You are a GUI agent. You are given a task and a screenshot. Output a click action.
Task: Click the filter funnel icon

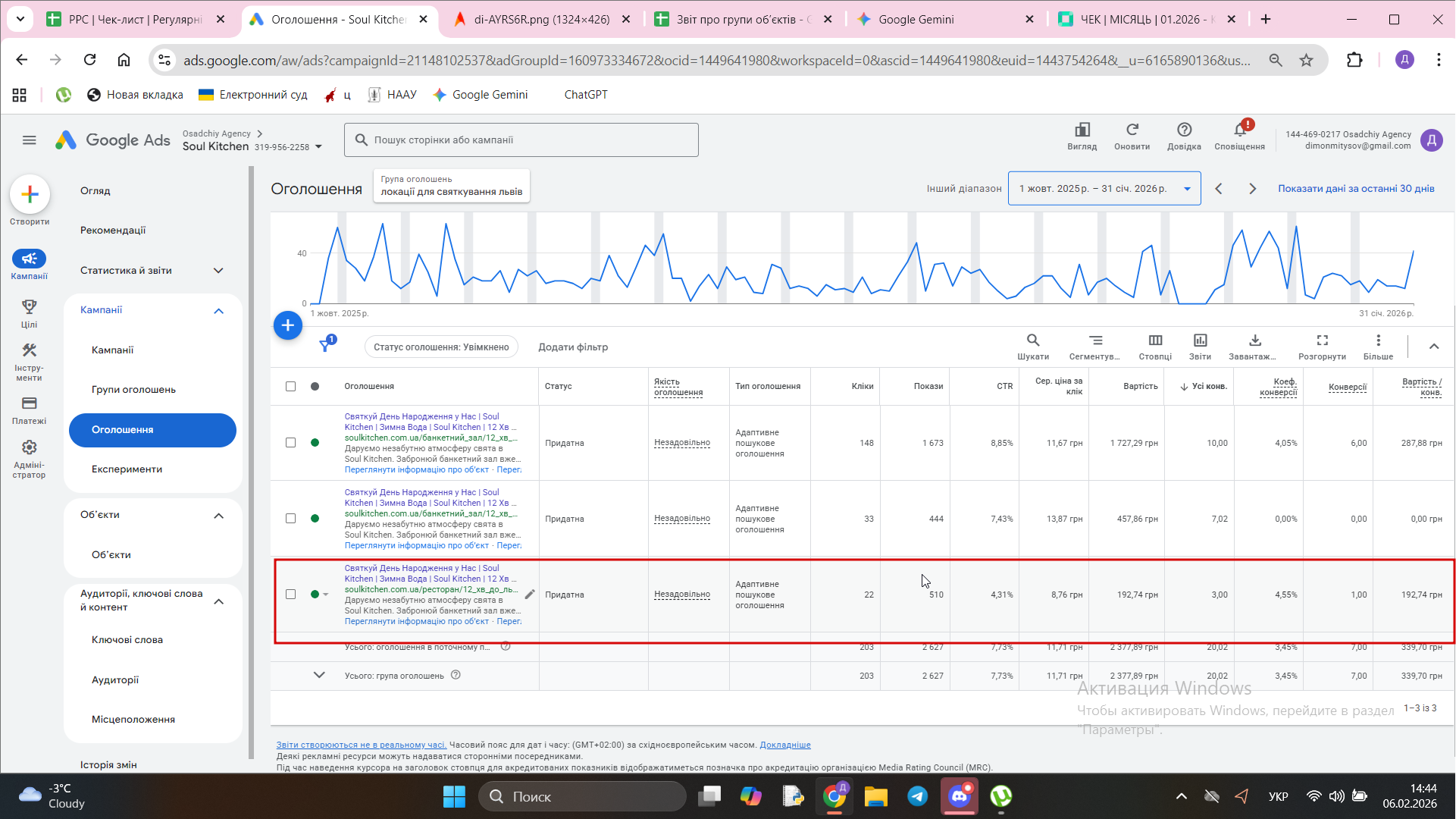[x=325, y=346]
